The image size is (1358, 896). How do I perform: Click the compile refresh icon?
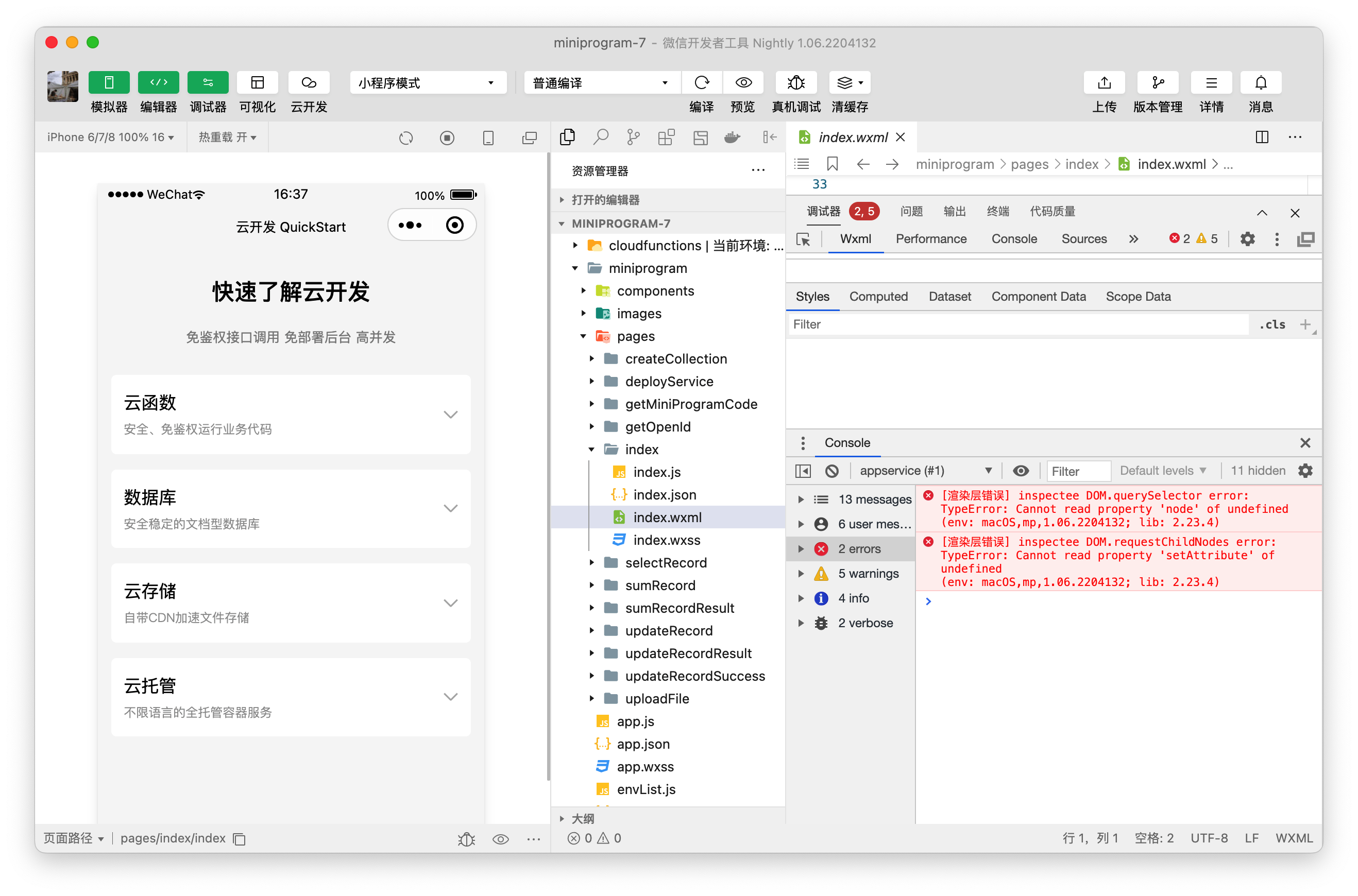[701, 83]
